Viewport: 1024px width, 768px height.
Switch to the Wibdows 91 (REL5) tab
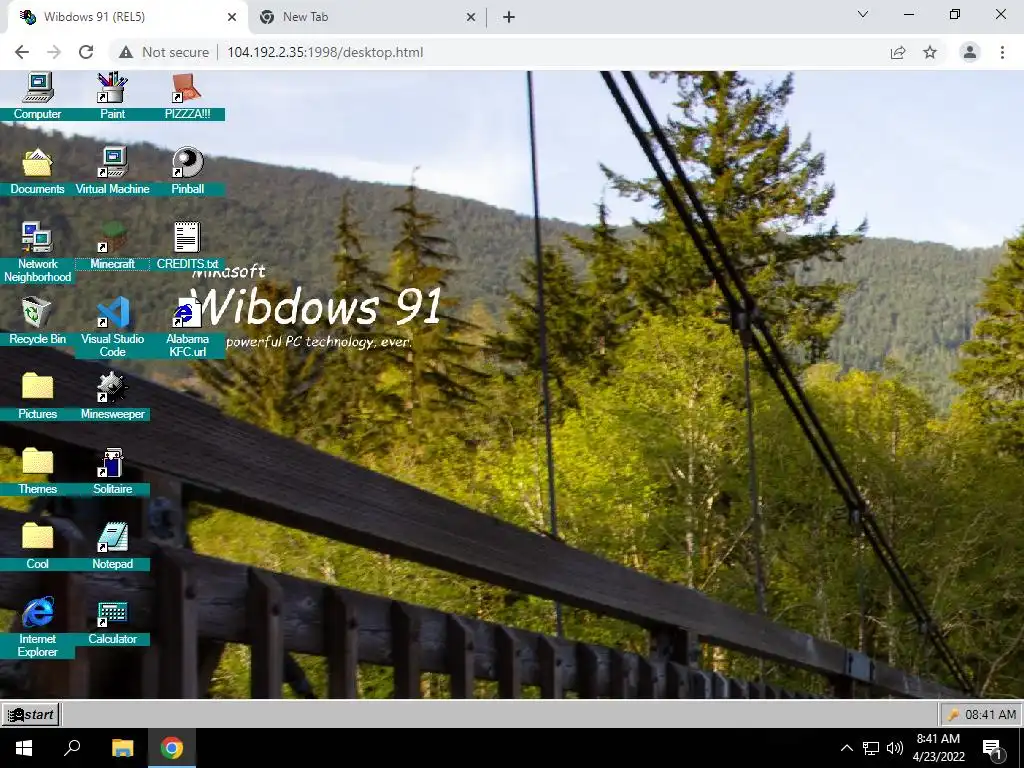point(124,17)
